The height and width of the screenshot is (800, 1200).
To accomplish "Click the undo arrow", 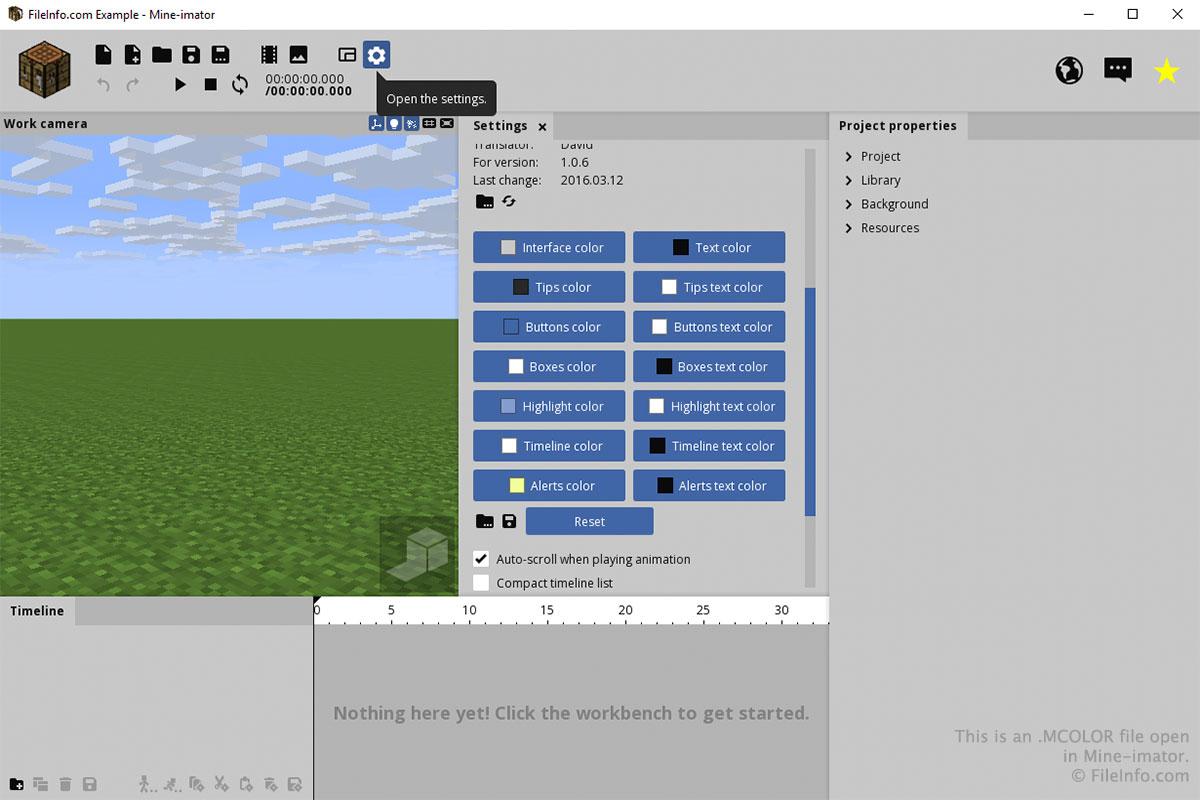I will coord(103,85).
